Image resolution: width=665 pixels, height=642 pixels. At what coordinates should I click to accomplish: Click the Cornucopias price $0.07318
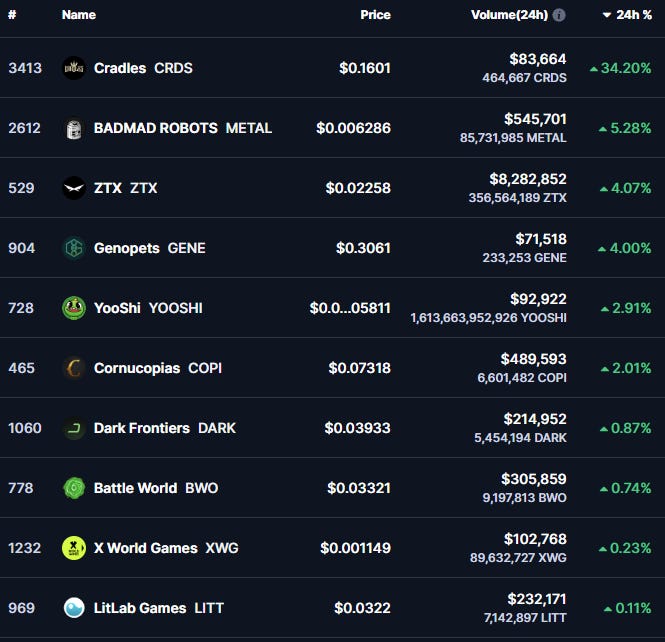[x=359, y=368]
